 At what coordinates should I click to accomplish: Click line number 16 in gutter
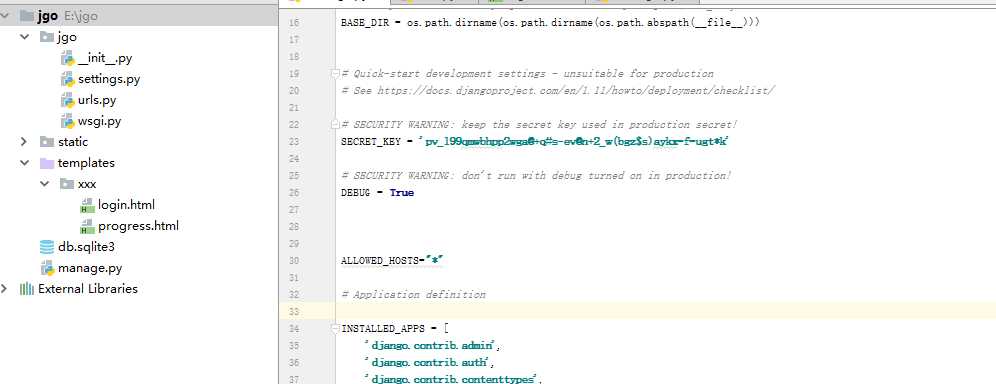(x=293, y=23)
